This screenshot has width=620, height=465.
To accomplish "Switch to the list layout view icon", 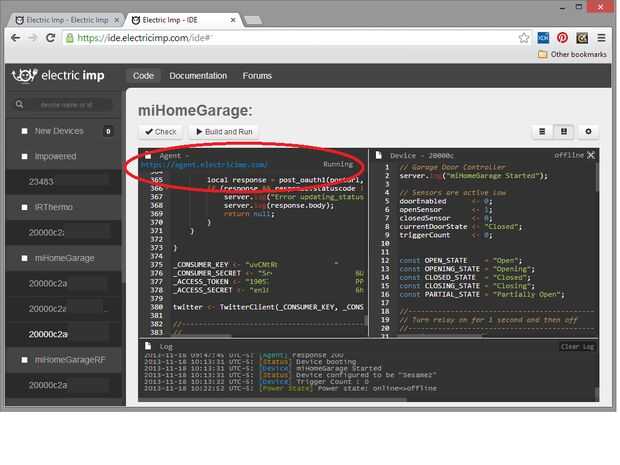I will [x=542, y=131].
